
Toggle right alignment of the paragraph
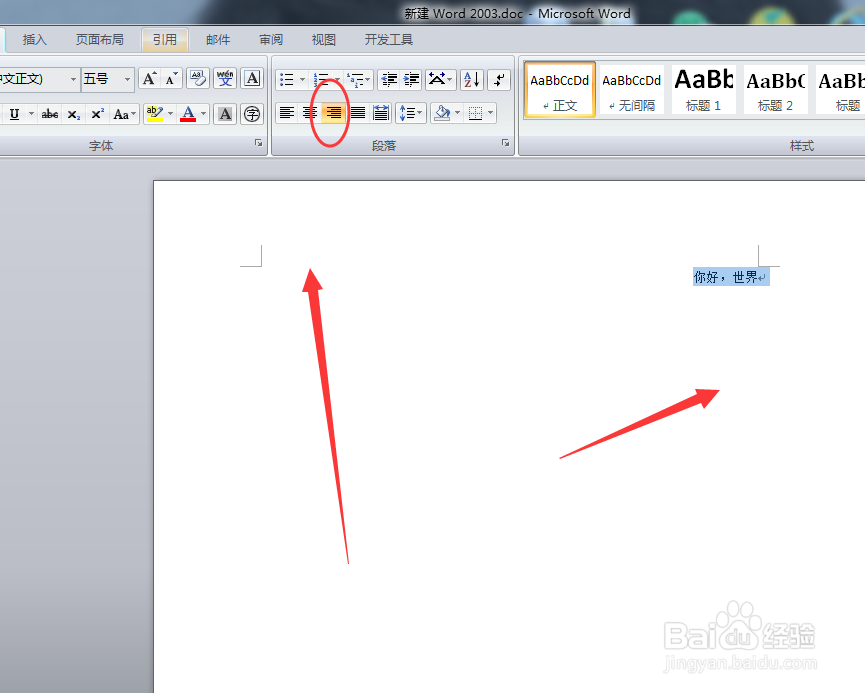334,113
